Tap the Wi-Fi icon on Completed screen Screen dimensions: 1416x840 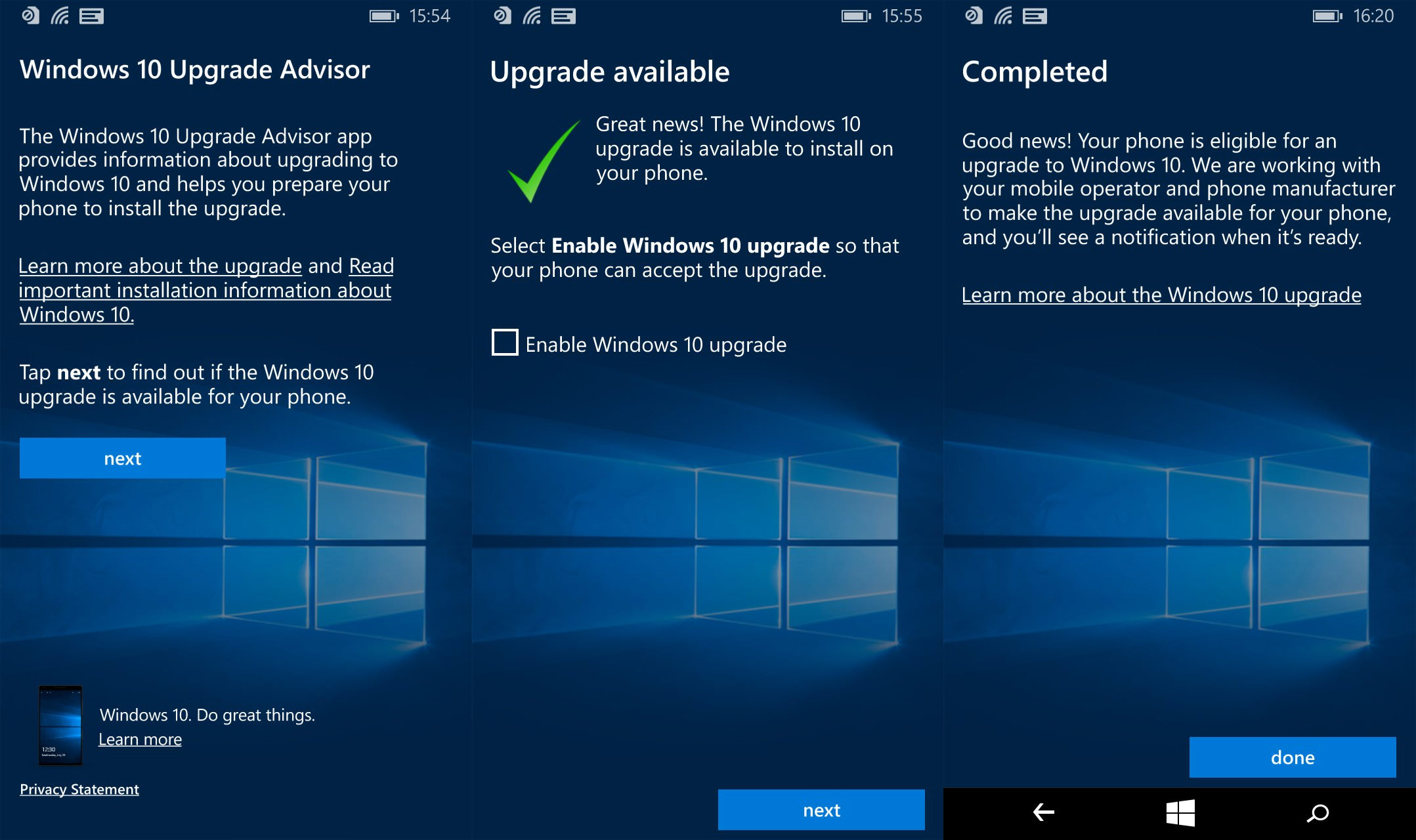pyautogui.click(x=1002, y=16)
